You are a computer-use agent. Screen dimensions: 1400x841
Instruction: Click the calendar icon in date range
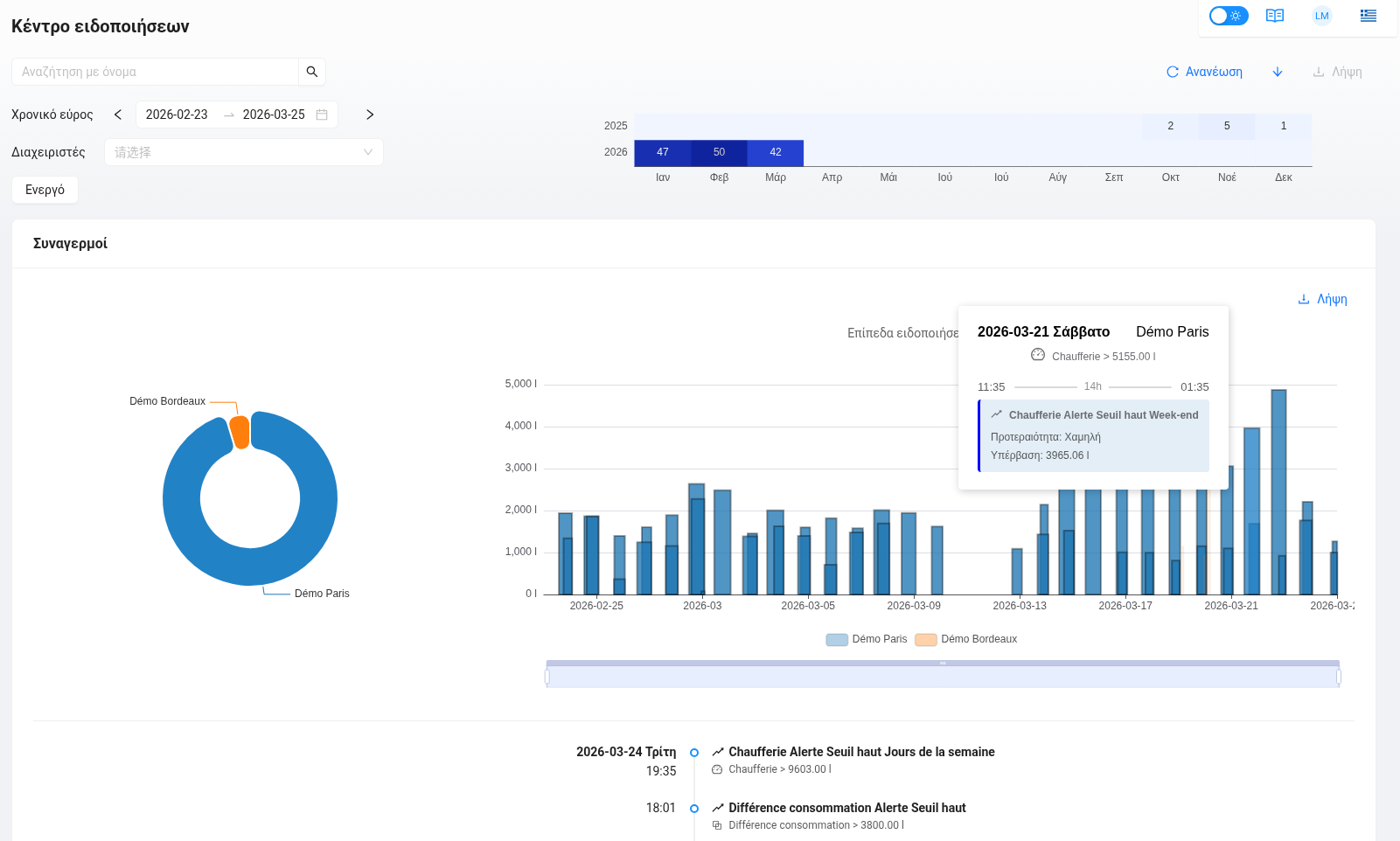tap(322, 115)
